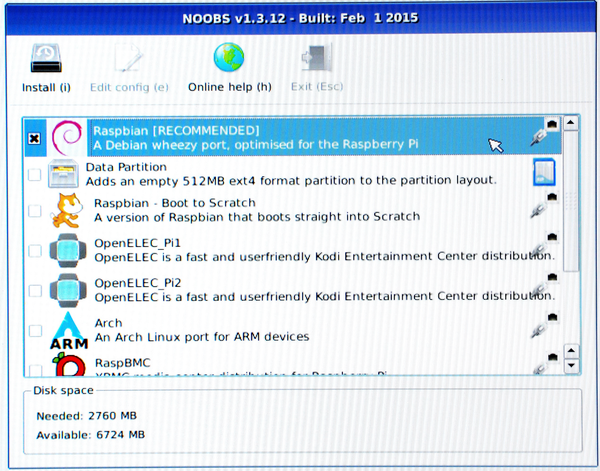Click the Data Partition drawer icon

coord(63,174)
